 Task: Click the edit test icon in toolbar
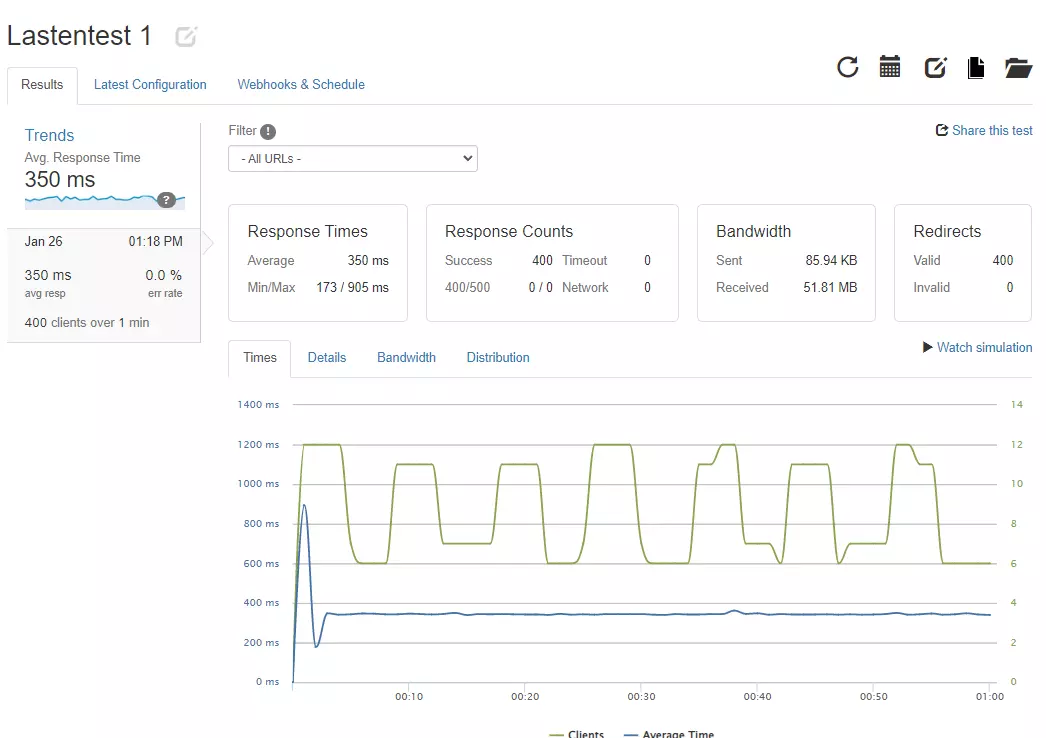[935, 67]
